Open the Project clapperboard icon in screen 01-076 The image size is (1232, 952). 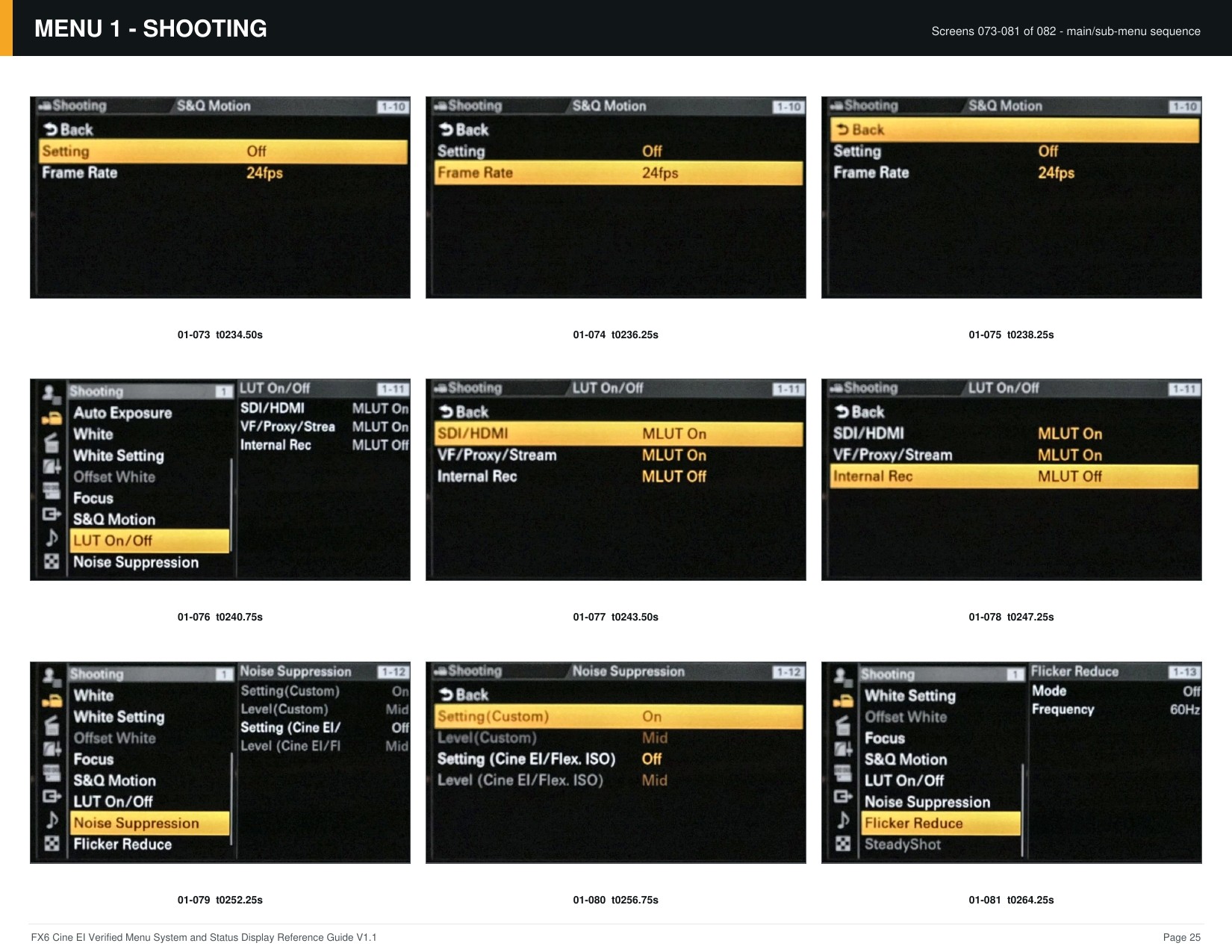[51, 442]
